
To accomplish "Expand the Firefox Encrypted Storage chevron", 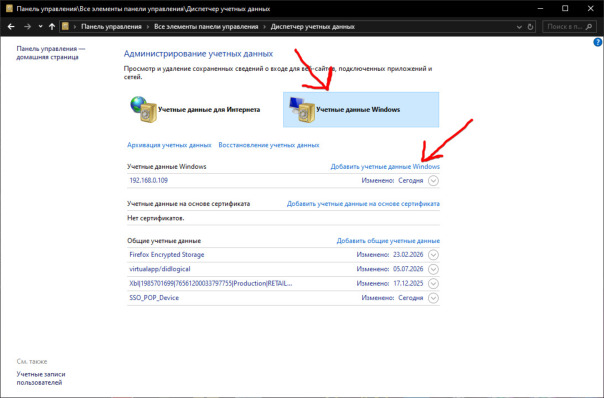I will 433,255.
